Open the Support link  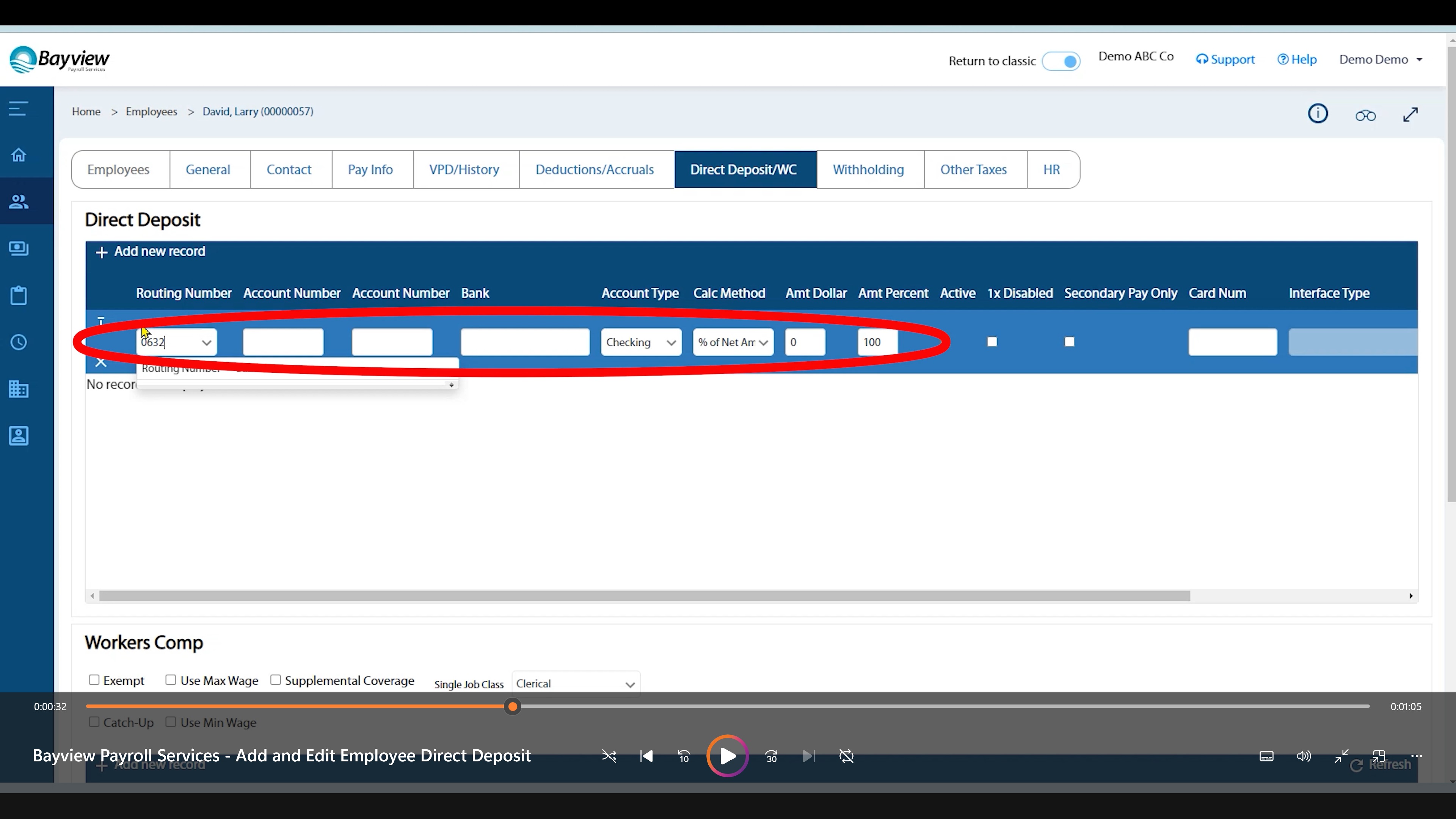click(1225, 60)
